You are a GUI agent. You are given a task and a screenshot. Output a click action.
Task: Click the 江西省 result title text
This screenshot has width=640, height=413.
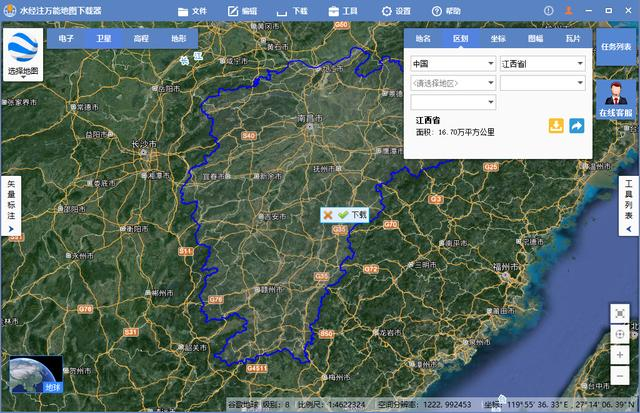pyautogui.click(x=428, y=120)
